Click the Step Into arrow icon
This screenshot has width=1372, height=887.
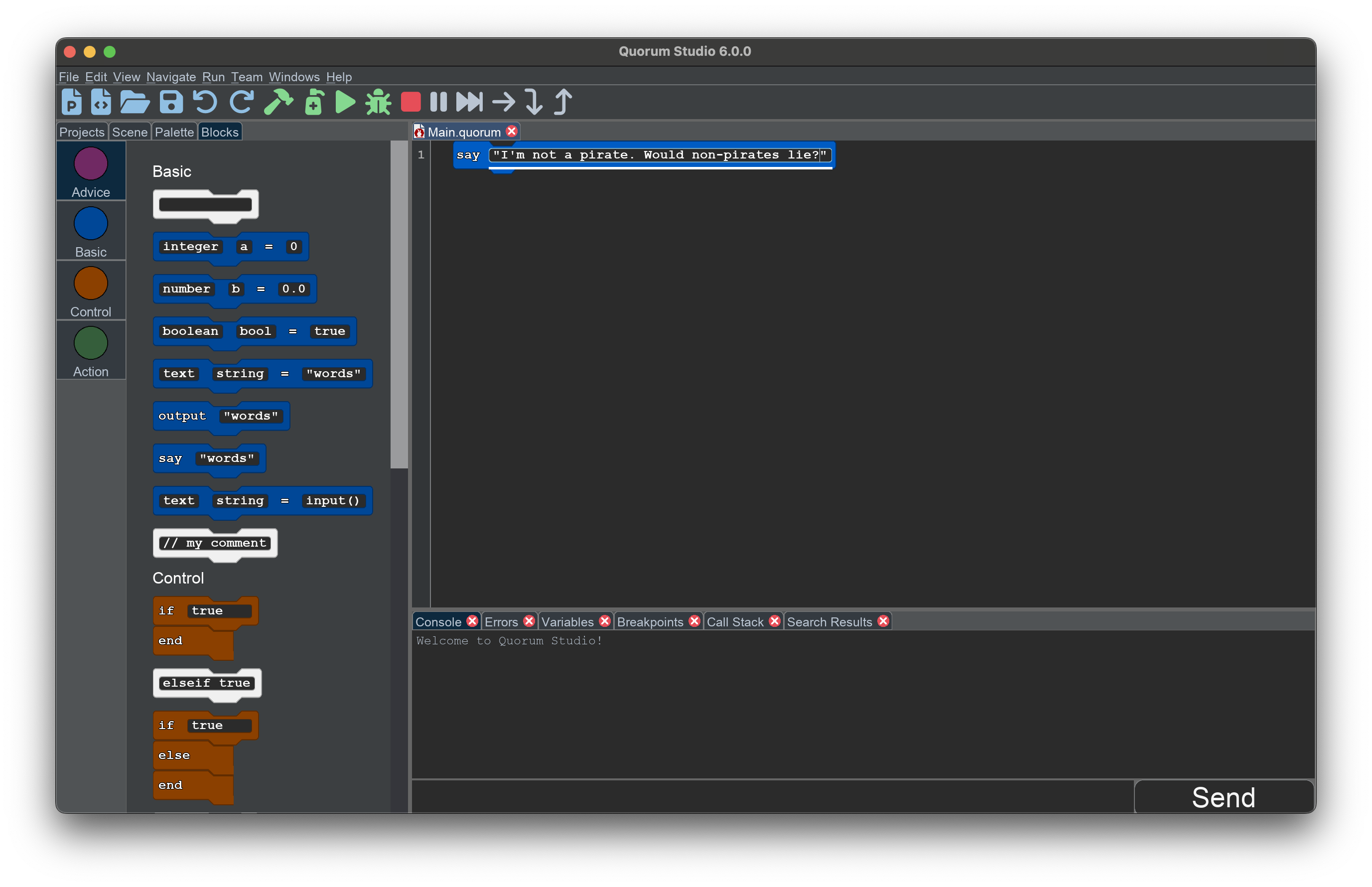pos(534,103)
